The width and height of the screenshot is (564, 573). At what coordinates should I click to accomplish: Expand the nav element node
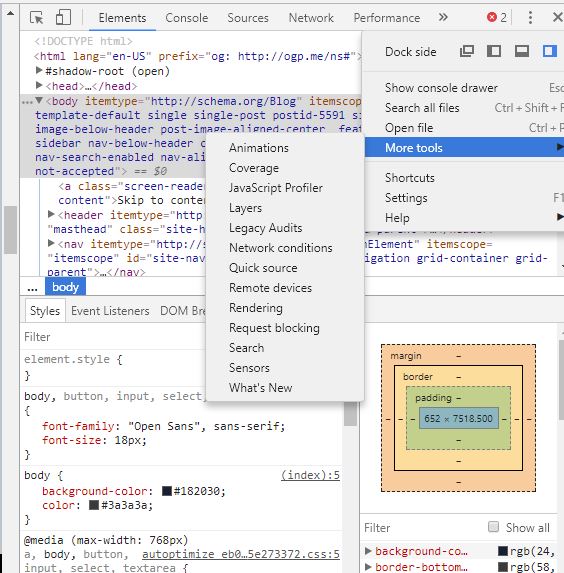coord(51,243)
